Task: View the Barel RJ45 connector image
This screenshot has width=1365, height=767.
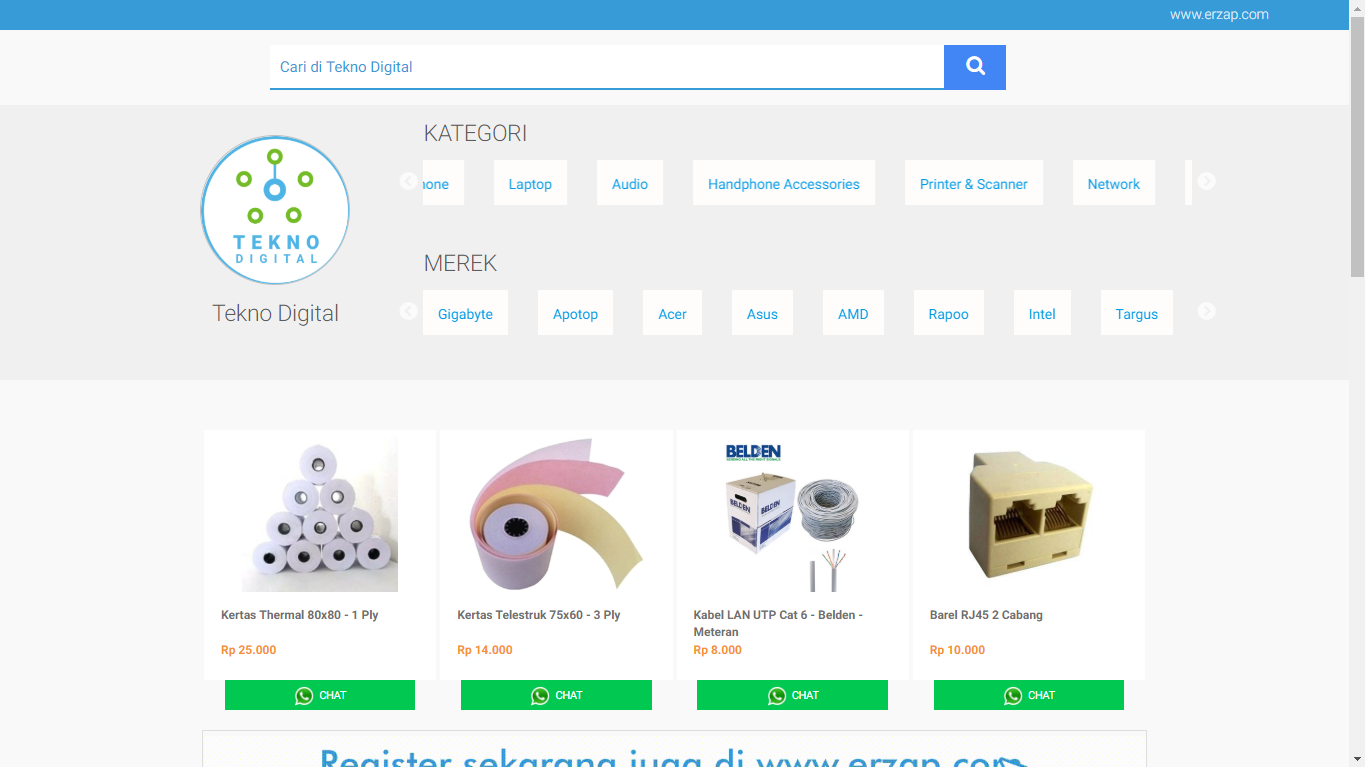Action: 1029,514
